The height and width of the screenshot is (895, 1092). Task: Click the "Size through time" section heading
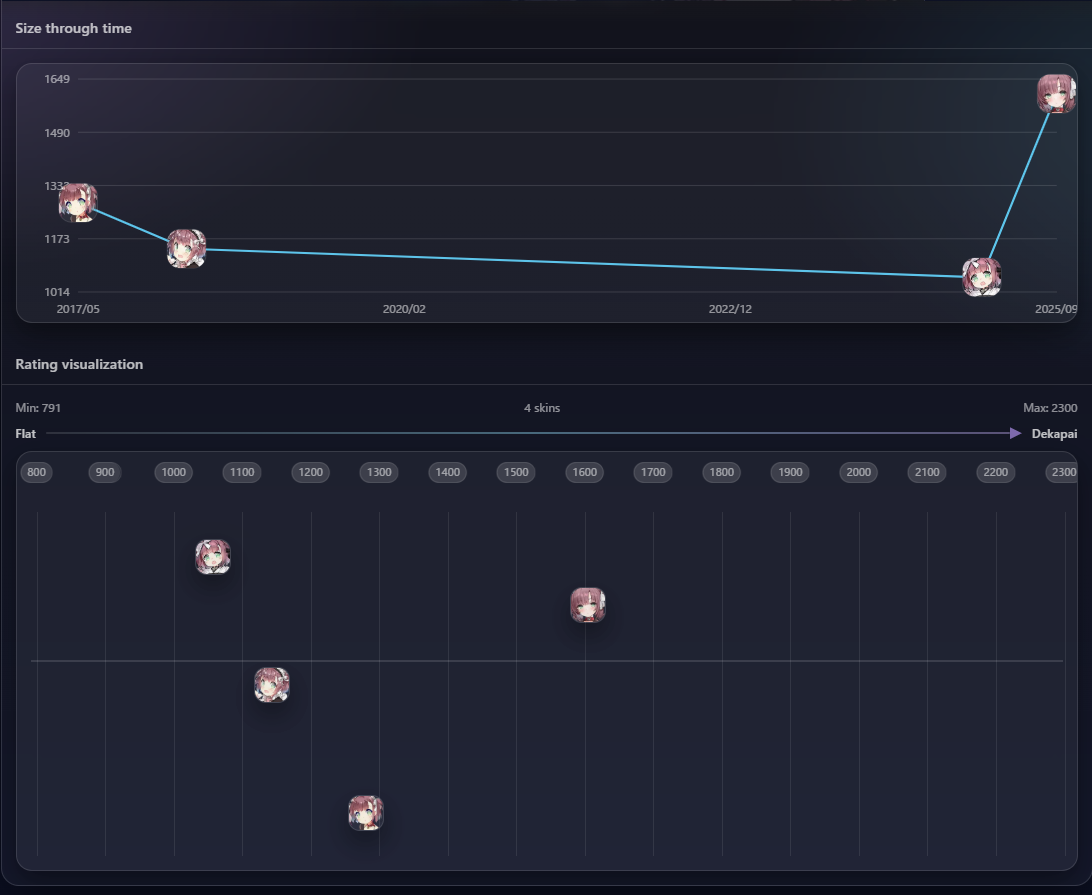point(74,28)
